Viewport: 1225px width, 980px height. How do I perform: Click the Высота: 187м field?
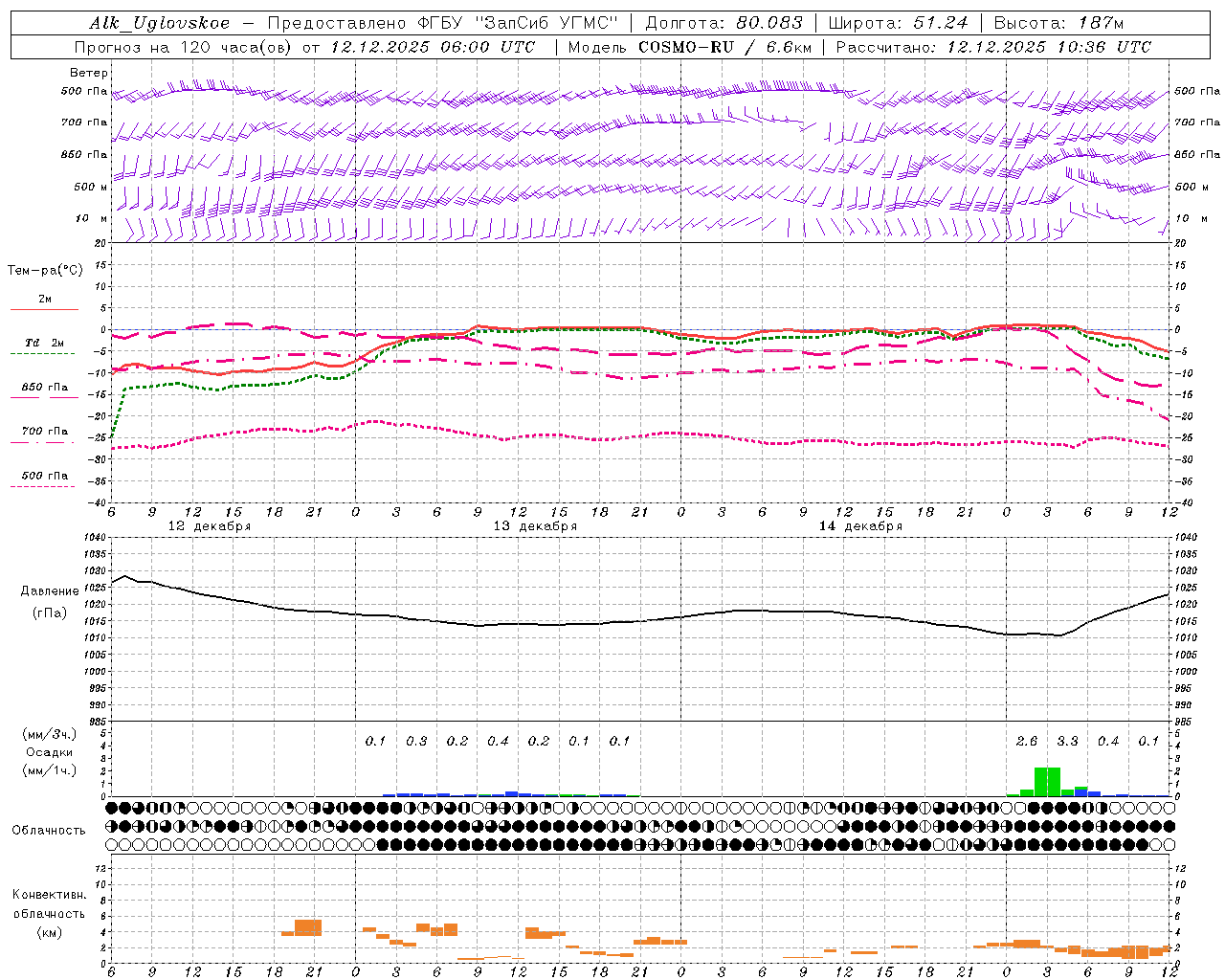click(1058, 23)
